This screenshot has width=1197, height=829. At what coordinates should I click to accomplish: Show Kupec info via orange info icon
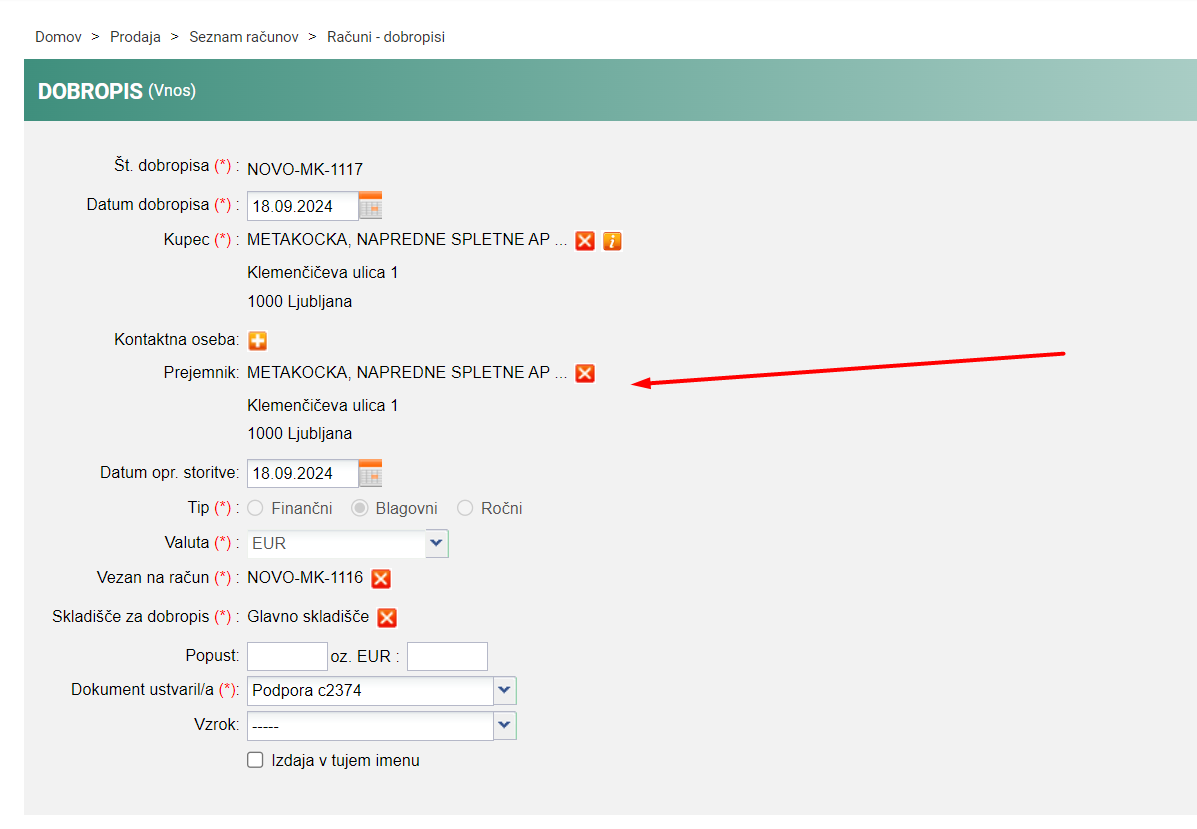(x=612, y=241)
